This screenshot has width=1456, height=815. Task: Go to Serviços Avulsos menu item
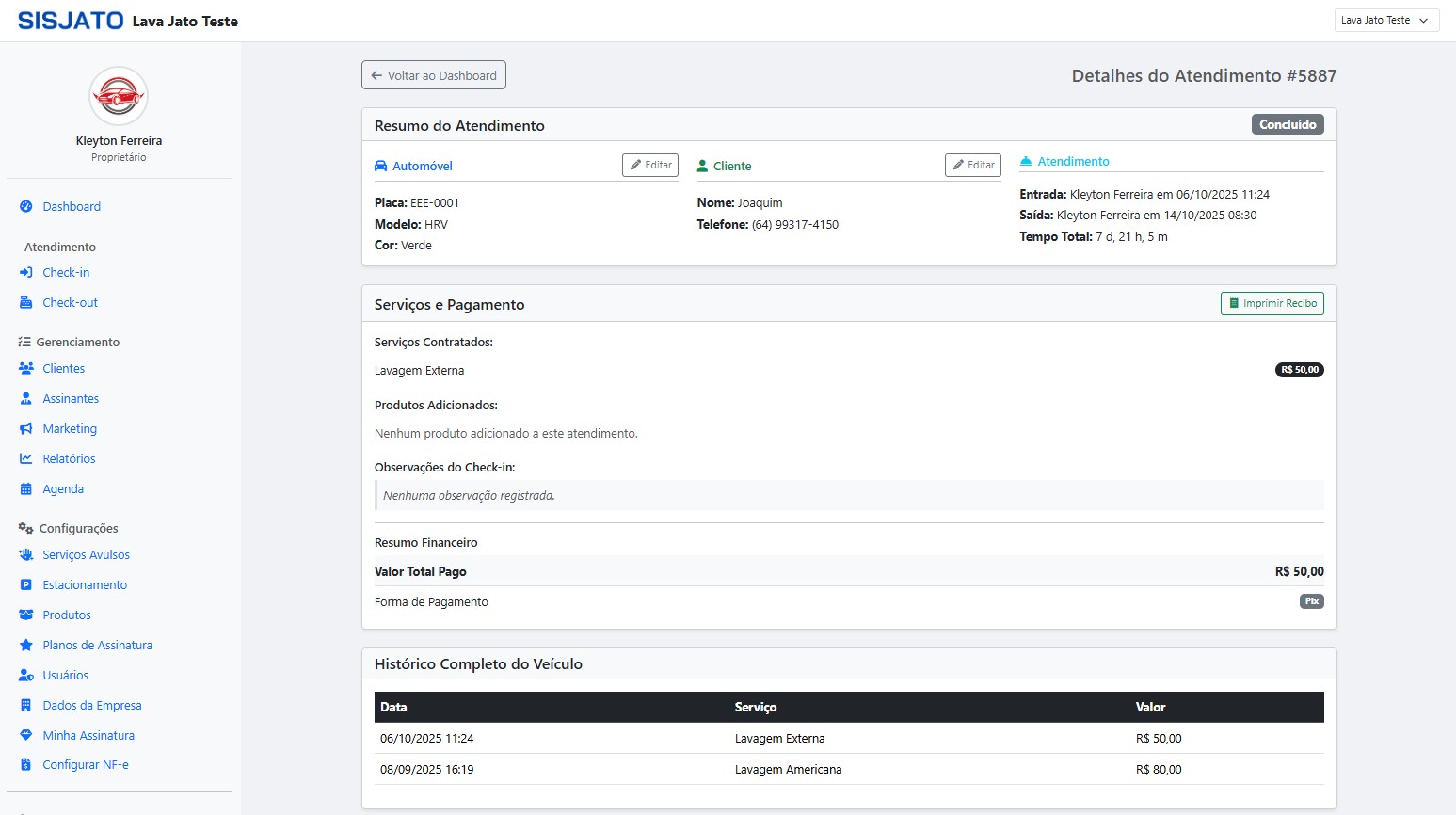tap(86, 554)
